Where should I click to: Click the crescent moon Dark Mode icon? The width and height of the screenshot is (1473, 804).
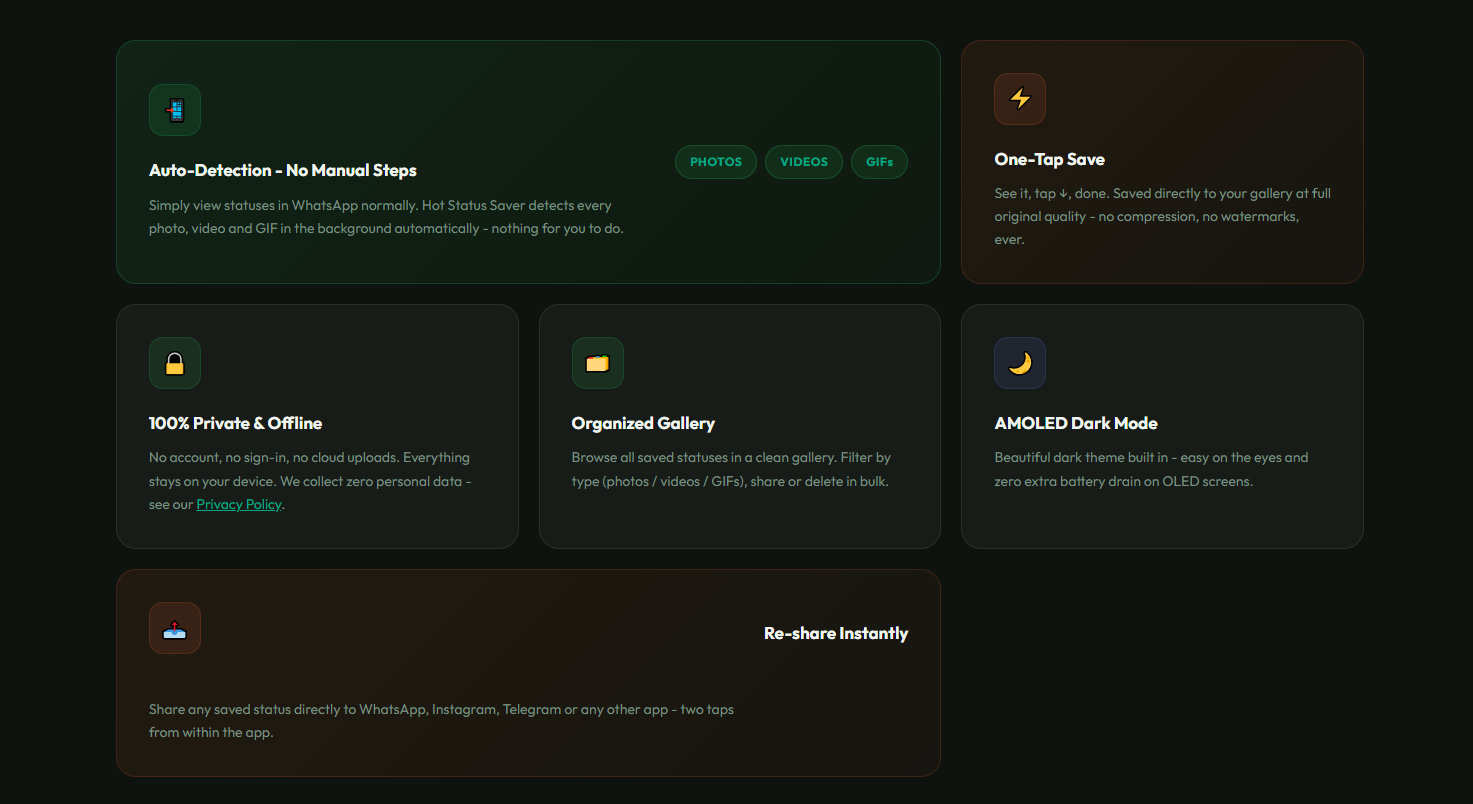(x=1019, y=363)
